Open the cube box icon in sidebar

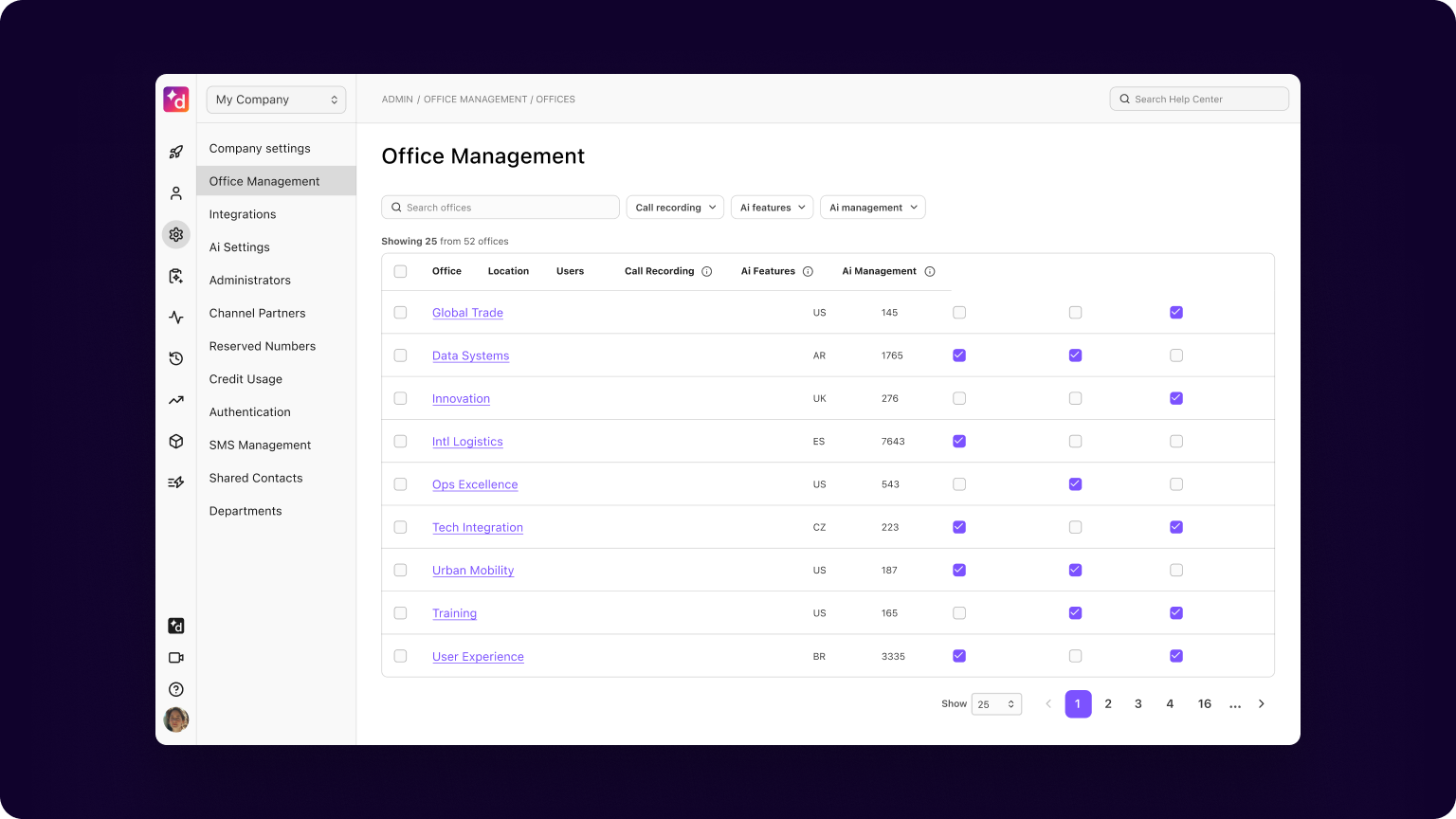(176, 441)
